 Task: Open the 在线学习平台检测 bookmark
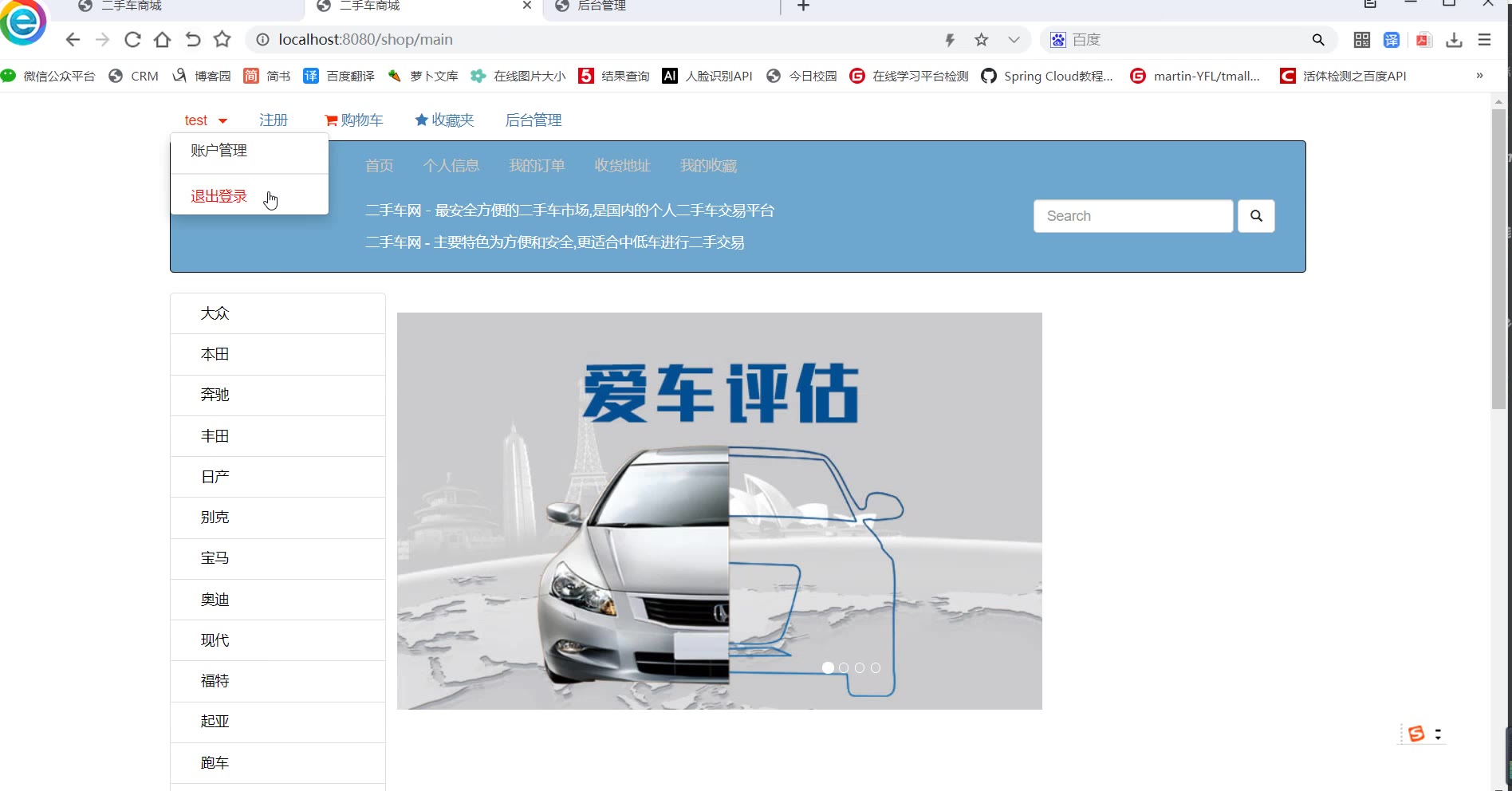pyautogui.click(x=909, y=76)
